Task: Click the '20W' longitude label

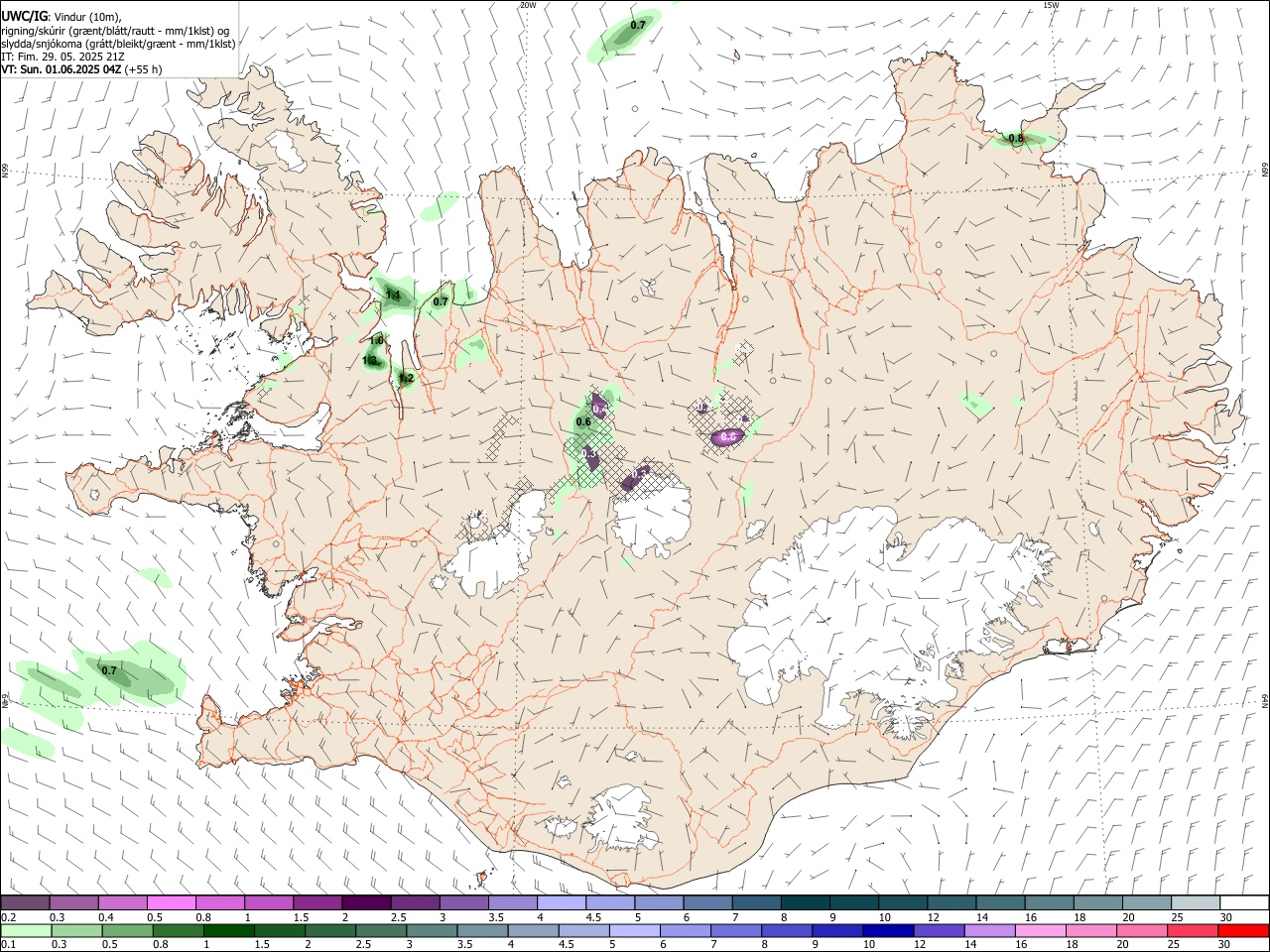Action: click(528, 5)
